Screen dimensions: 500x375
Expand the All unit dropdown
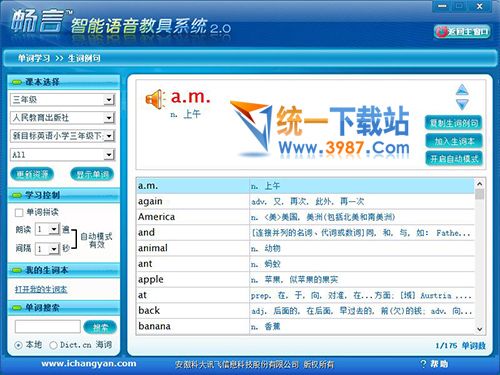pyautogui.click(x=109, y=155)
